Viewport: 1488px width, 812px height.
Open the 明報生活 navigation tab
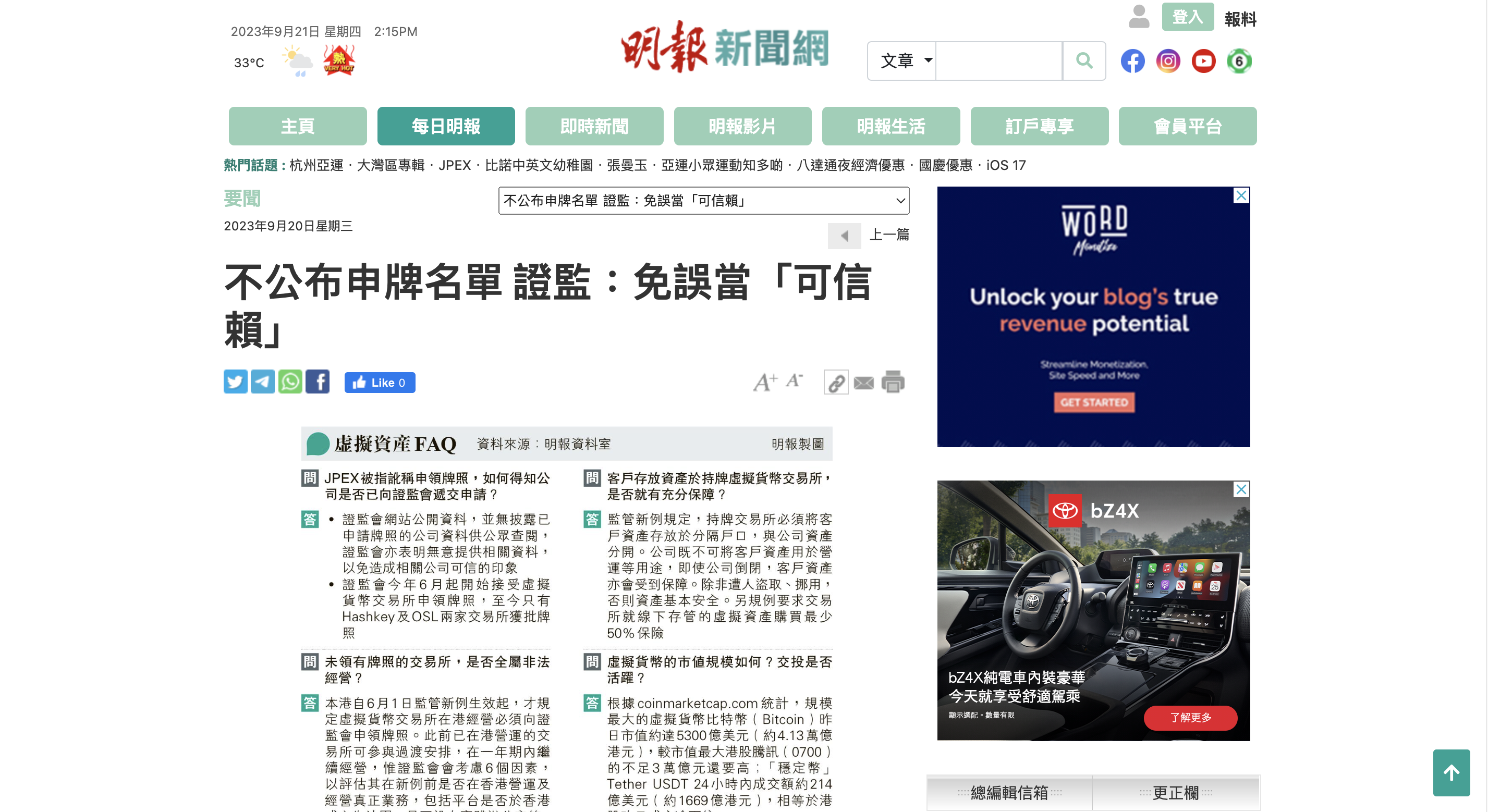pyautogui.click(x=892, y=126)
